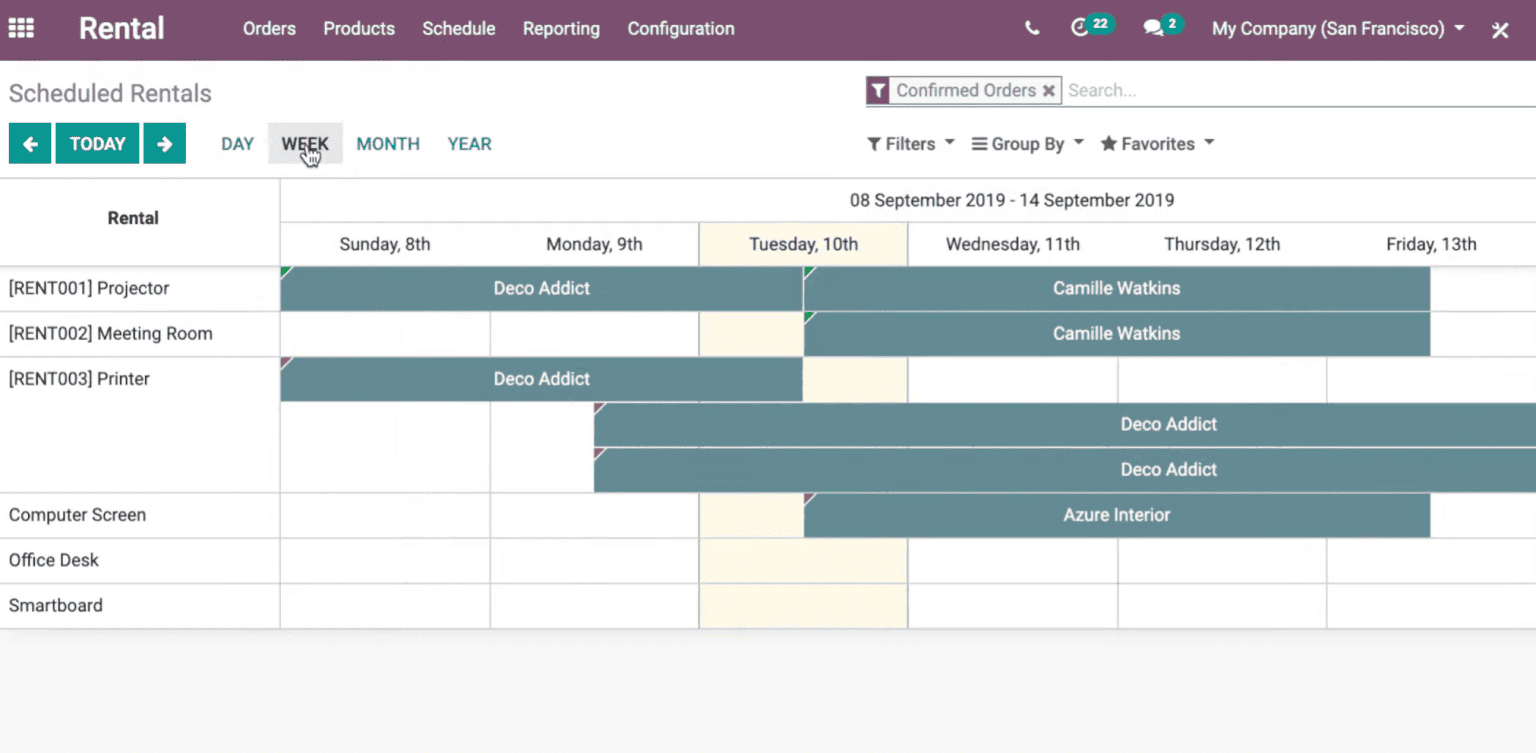Go to previous week with left arrow
The image size is (1536, 753).
[30, 144]
